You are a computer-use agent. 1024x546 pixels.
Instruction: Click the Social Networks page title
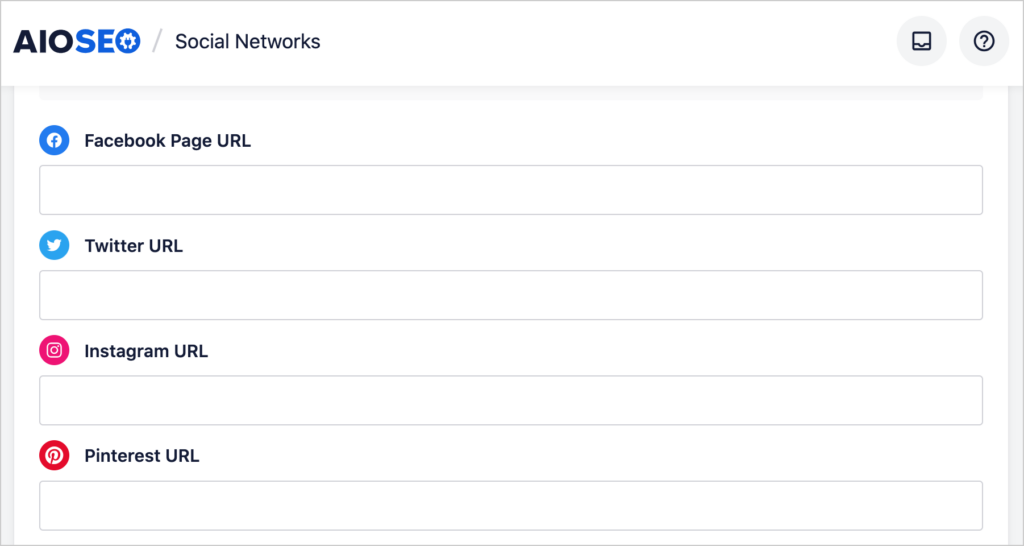pyautogui.click(x=248, y=42)
